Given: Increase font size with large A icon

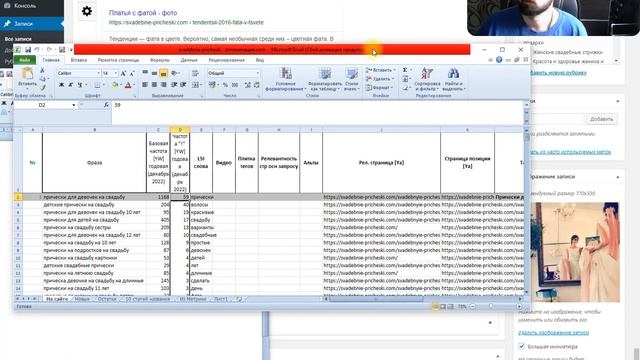Looking at the screenshot, I should tap(123, 73).
